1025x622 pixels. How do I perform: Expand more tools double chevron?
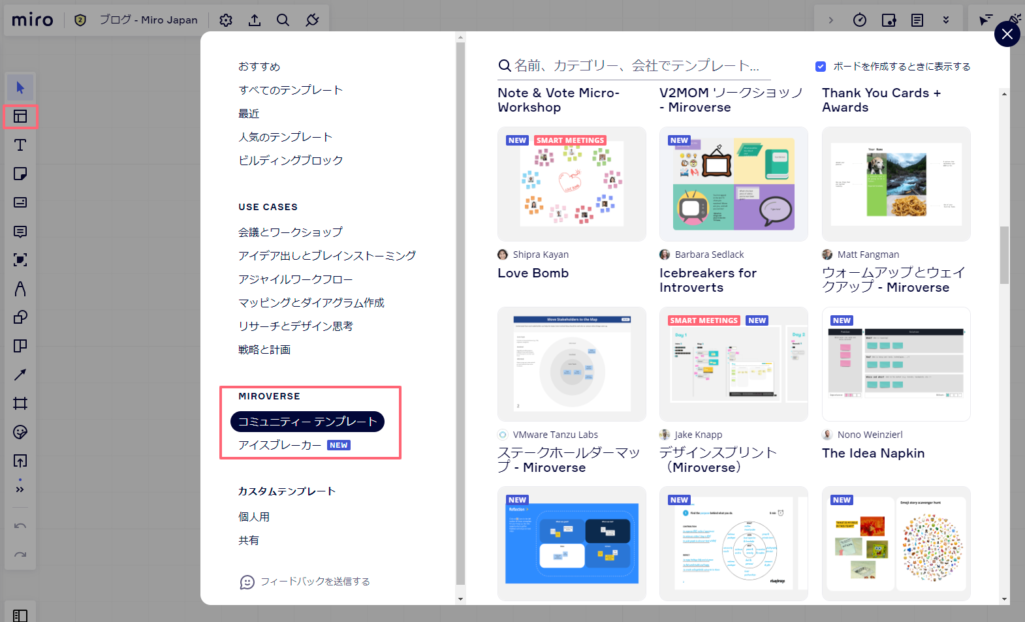pyautogui.click(x=20, y=489)
